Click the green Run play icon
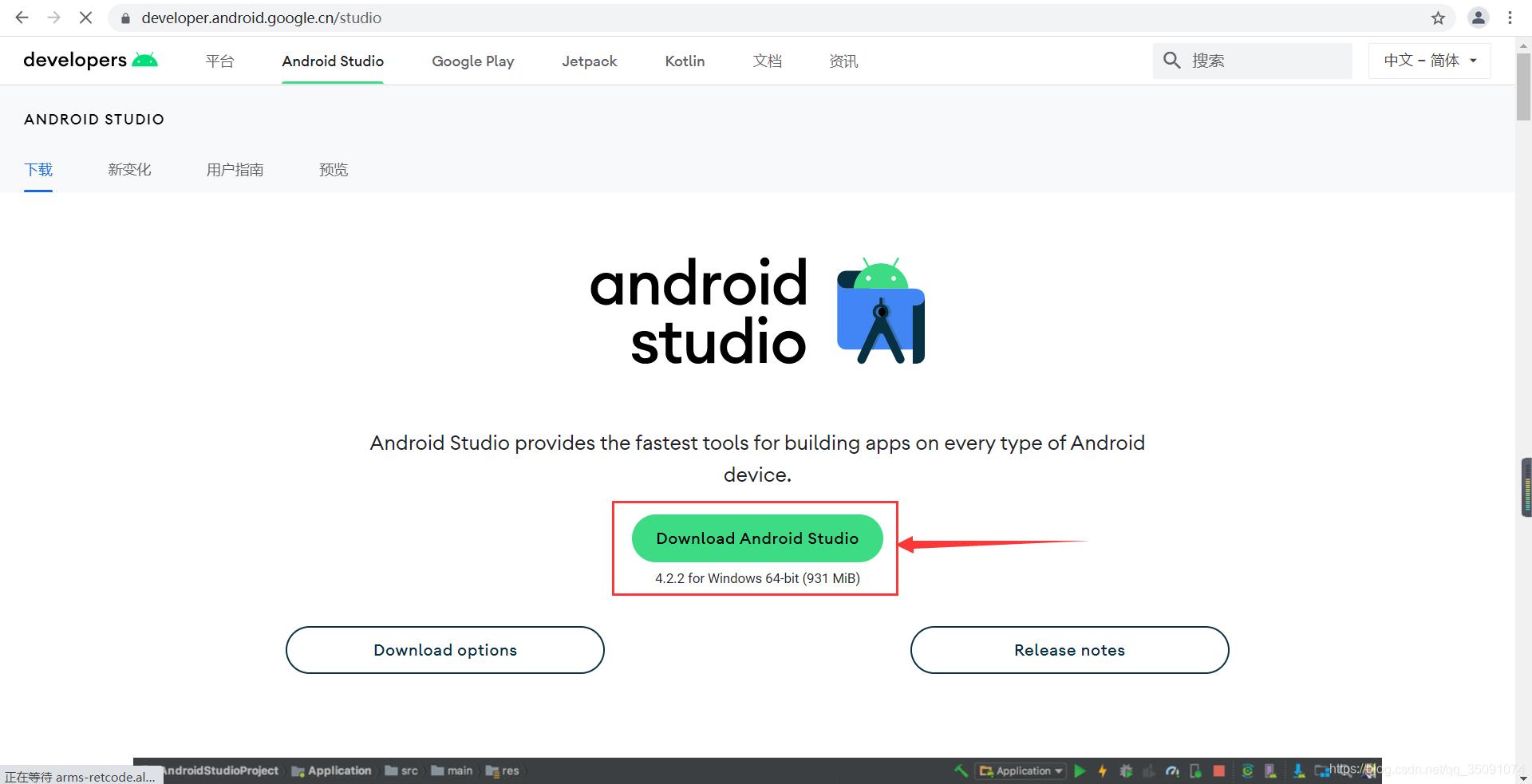This screenshot has height=784, width=1532. 1080,770
